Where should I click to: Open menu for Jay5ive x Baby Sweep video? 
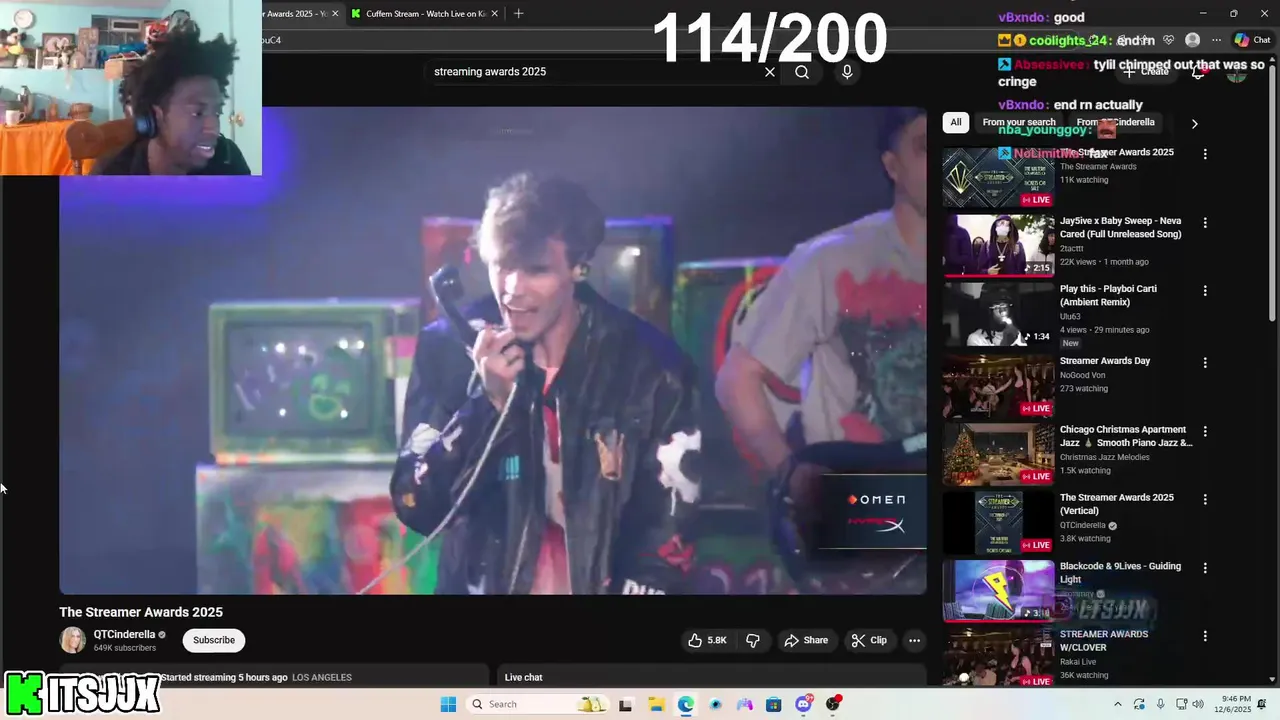(x=1205, y=222)
